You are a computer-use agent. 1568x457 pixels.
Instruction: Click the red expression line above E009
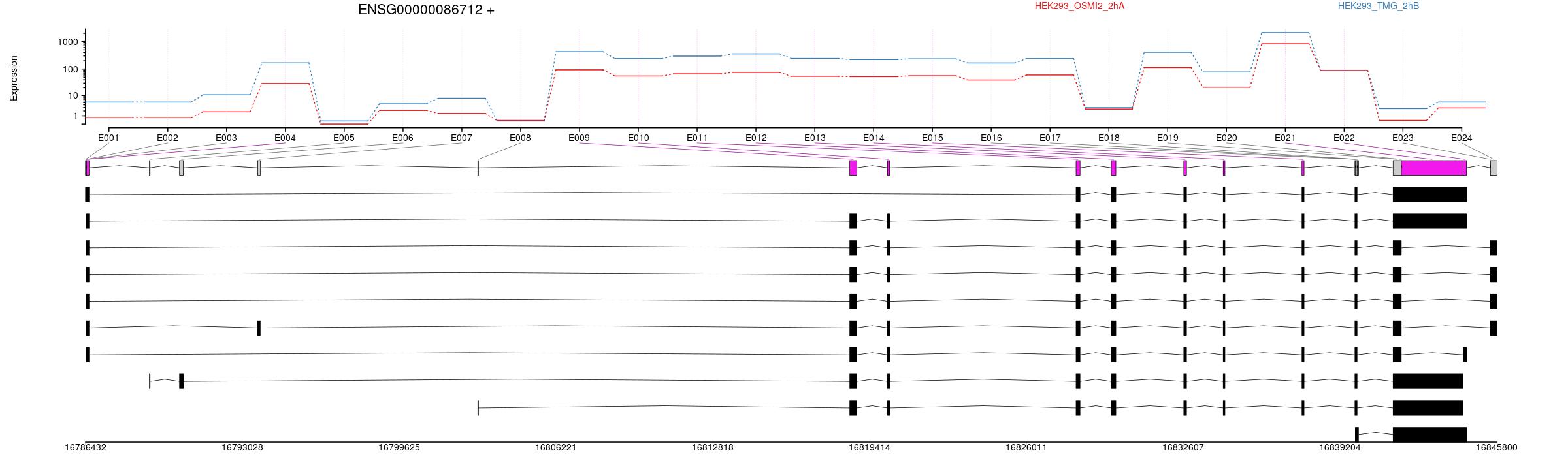coord(579,70)
